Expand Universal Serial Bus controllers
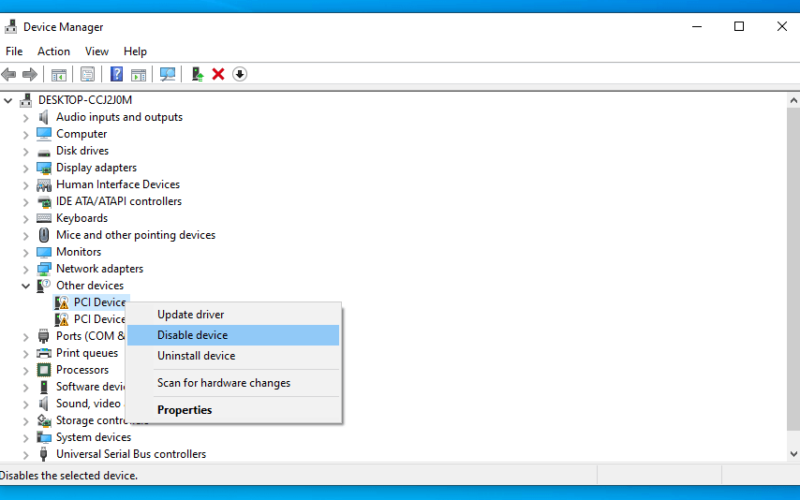Screen dimensions: 800x500 pyautogui.click(x=26, y=455)
